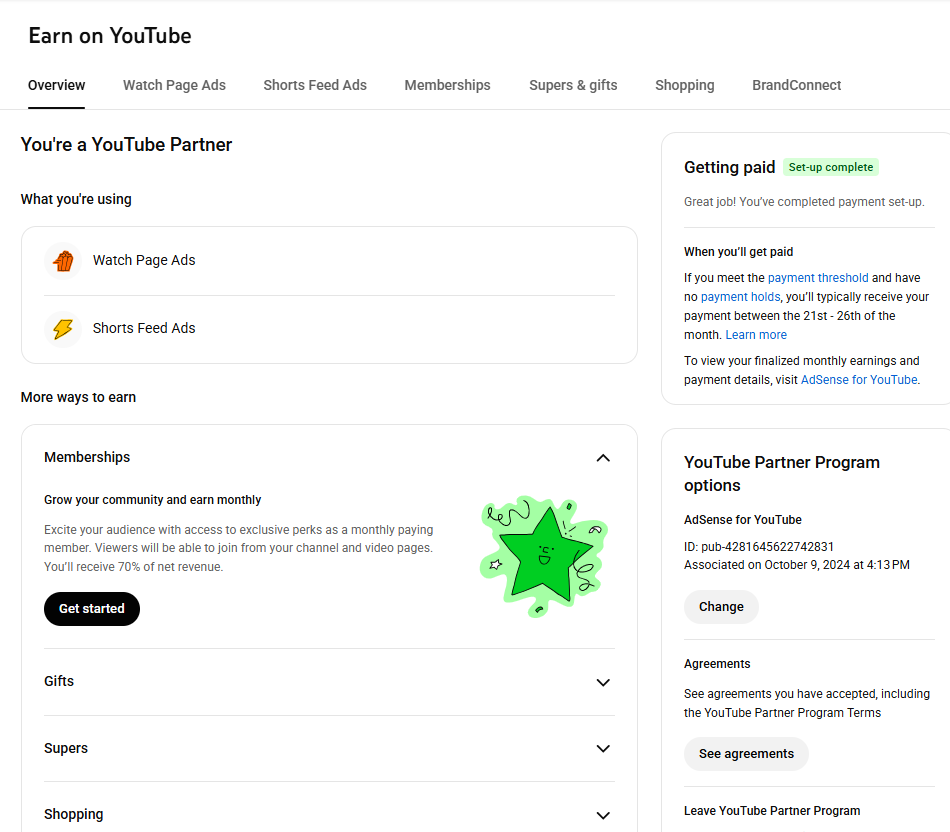Switch to the BrandConnect tab
Screen dimensions: 950x832
pyautogui.click(x=796, y=85)
